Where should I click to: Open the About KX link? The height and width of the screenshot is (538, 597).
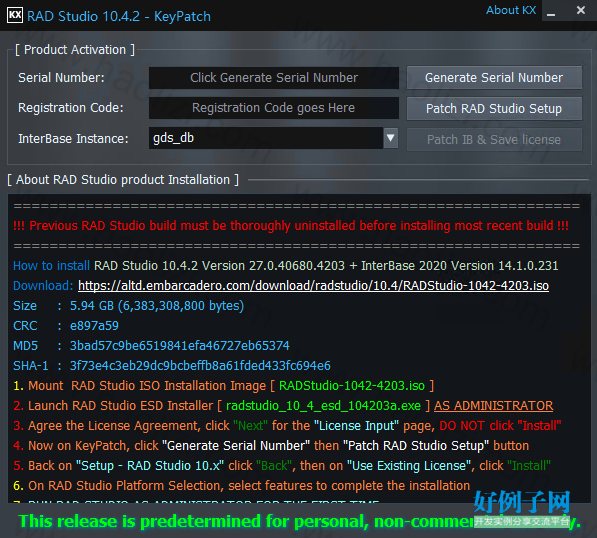(511, 10)
